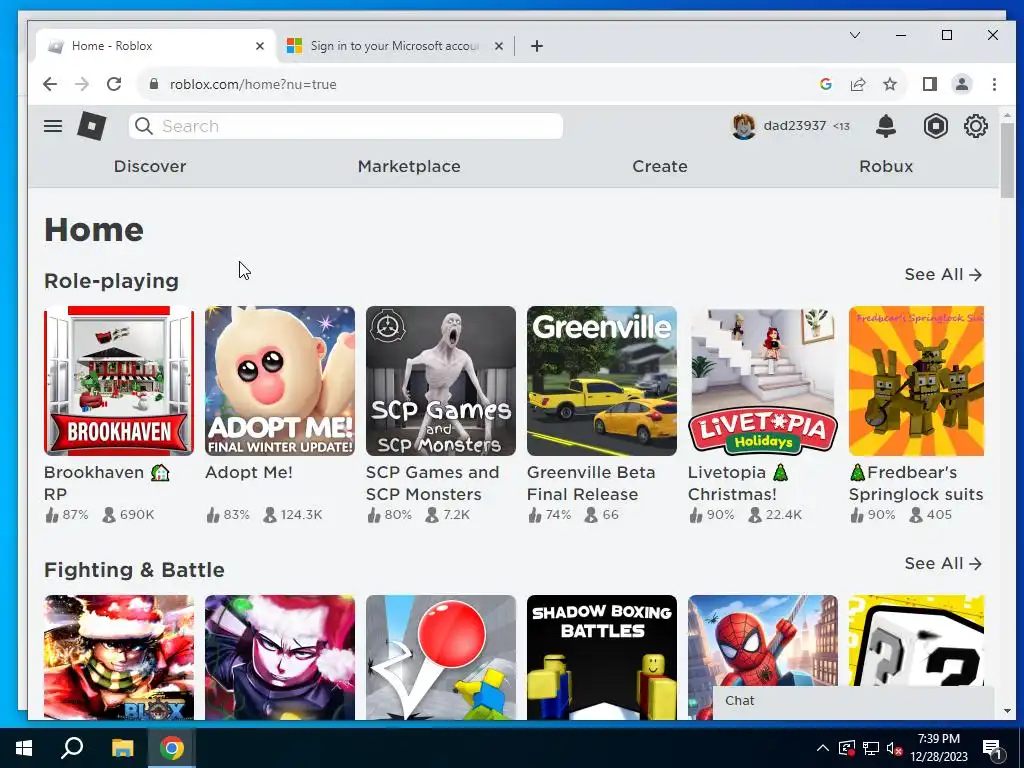Open the Windows notification center
This screenshot has width=1024, height=768.
[993, 748]
